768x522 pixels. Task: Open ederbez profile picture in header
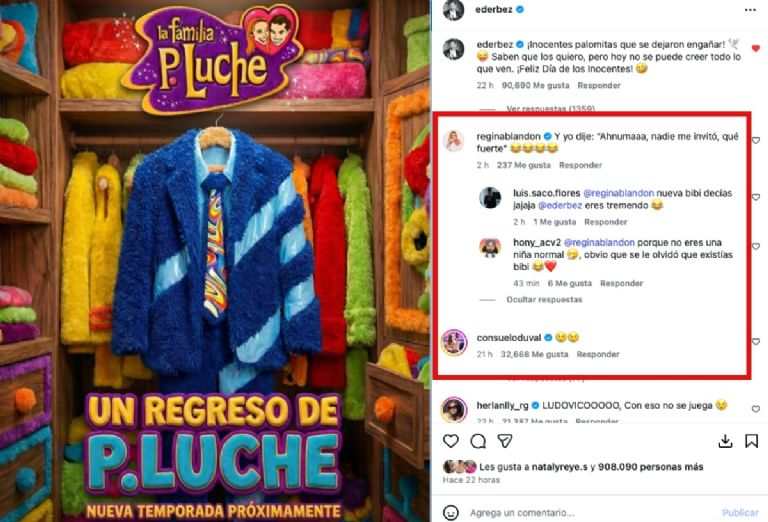(453, 10)
